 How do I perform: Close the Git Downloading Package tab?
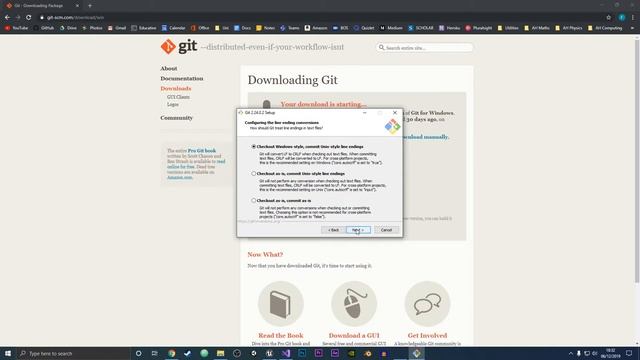coord(77,6)
